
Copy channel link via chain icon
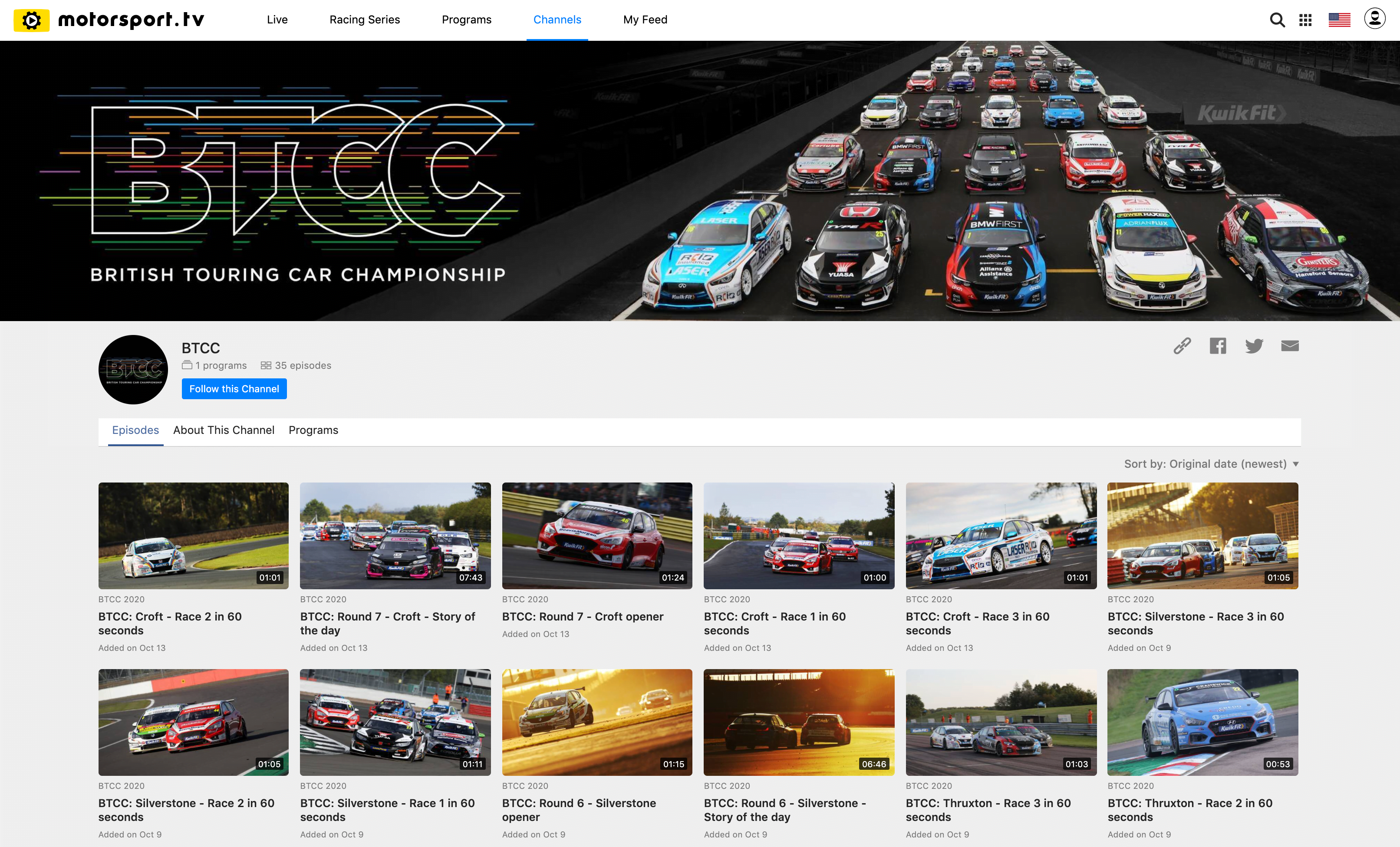1182,346
